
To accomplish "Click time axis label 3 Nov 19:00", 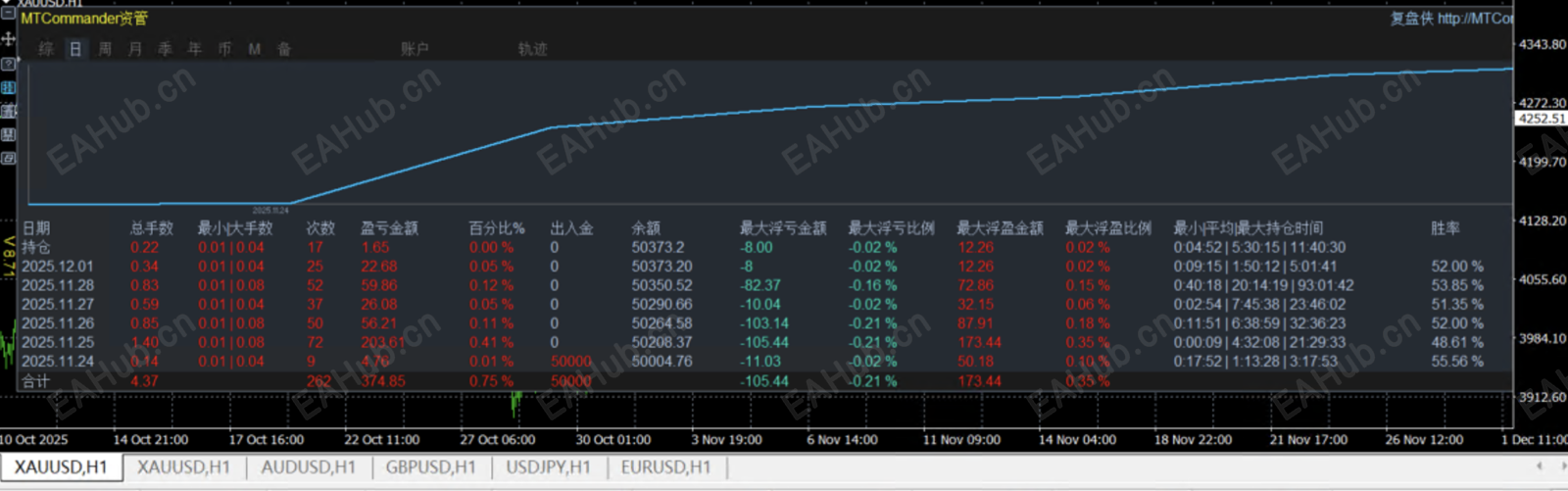I will tap(726, 440).
